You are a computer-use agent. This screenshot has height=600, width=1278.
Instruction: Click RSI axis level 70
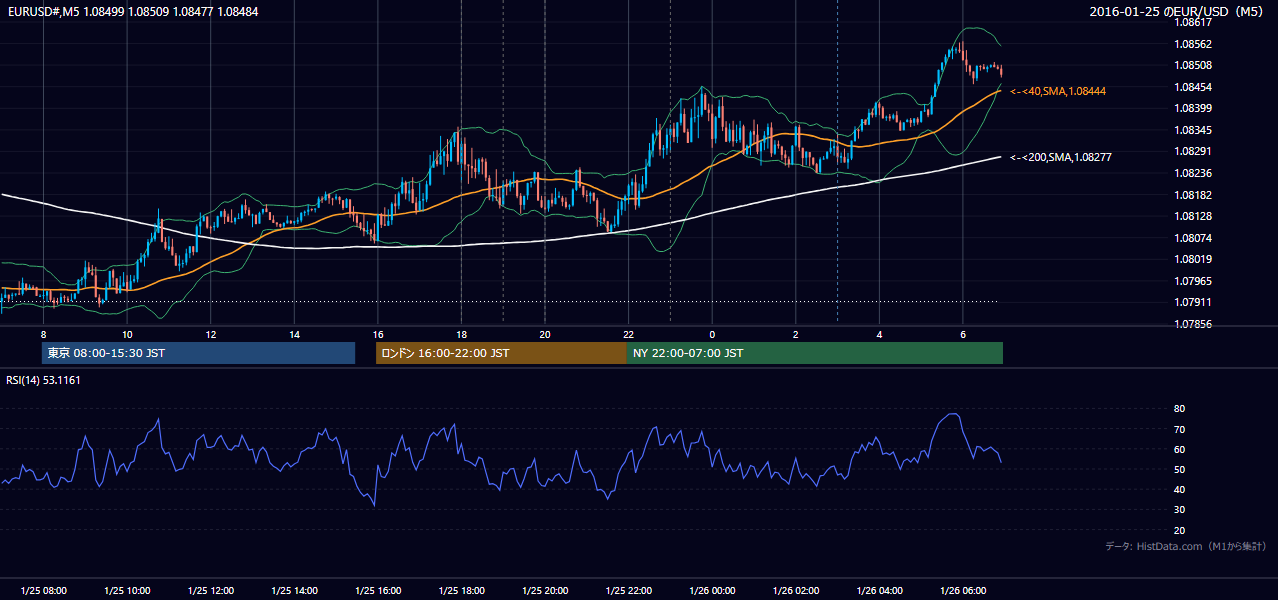point(1180,429)
